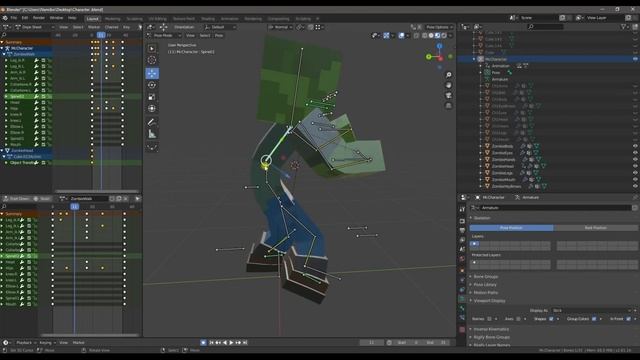Click the Pose Position button

click(x=511, y=228)
